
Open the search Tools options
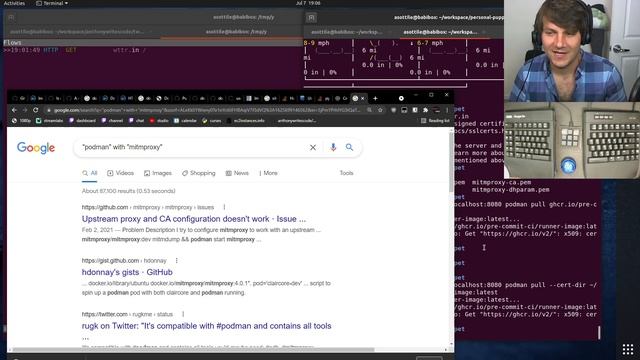click(x=346, y=173)
